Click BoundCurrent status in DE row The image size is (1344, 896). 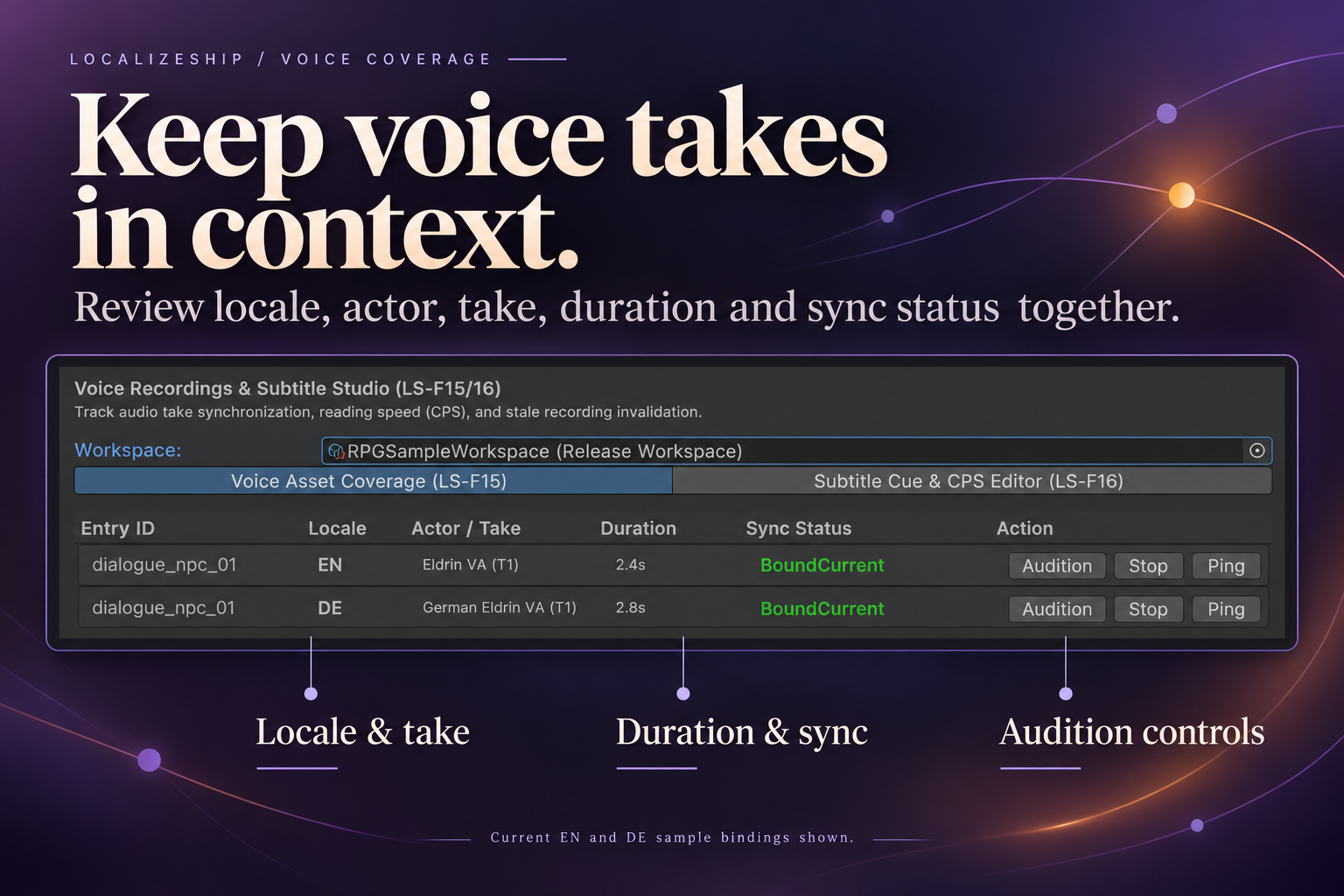[822, 609]
